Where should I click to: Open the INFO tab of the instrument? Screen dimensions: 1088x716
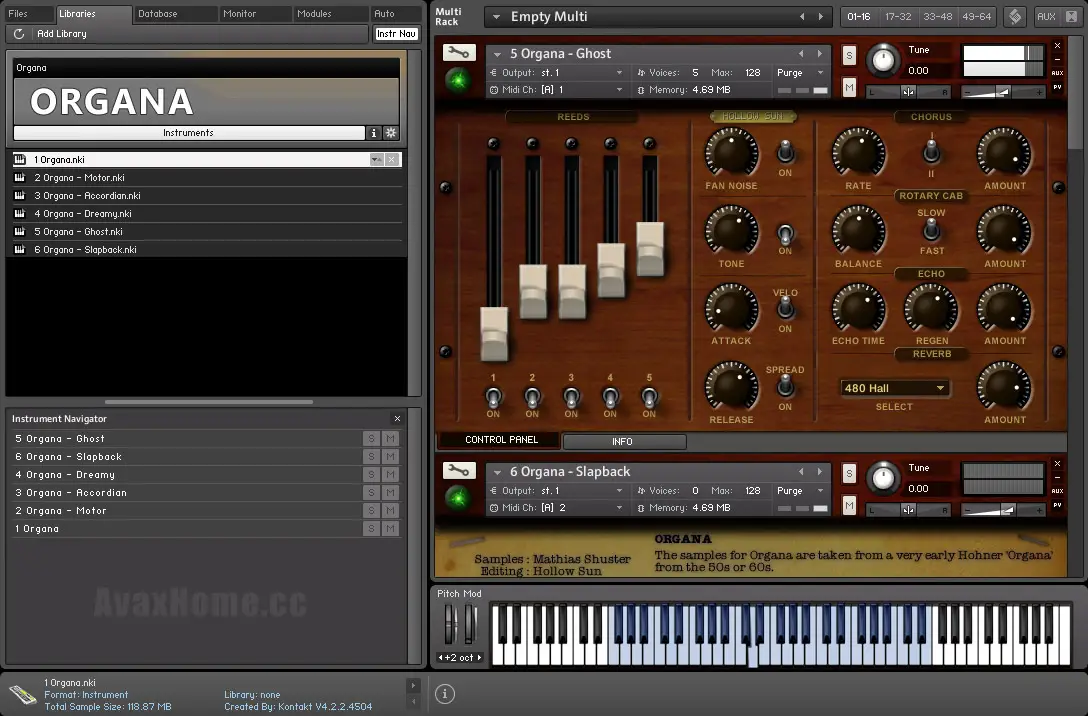click(623, 441)
